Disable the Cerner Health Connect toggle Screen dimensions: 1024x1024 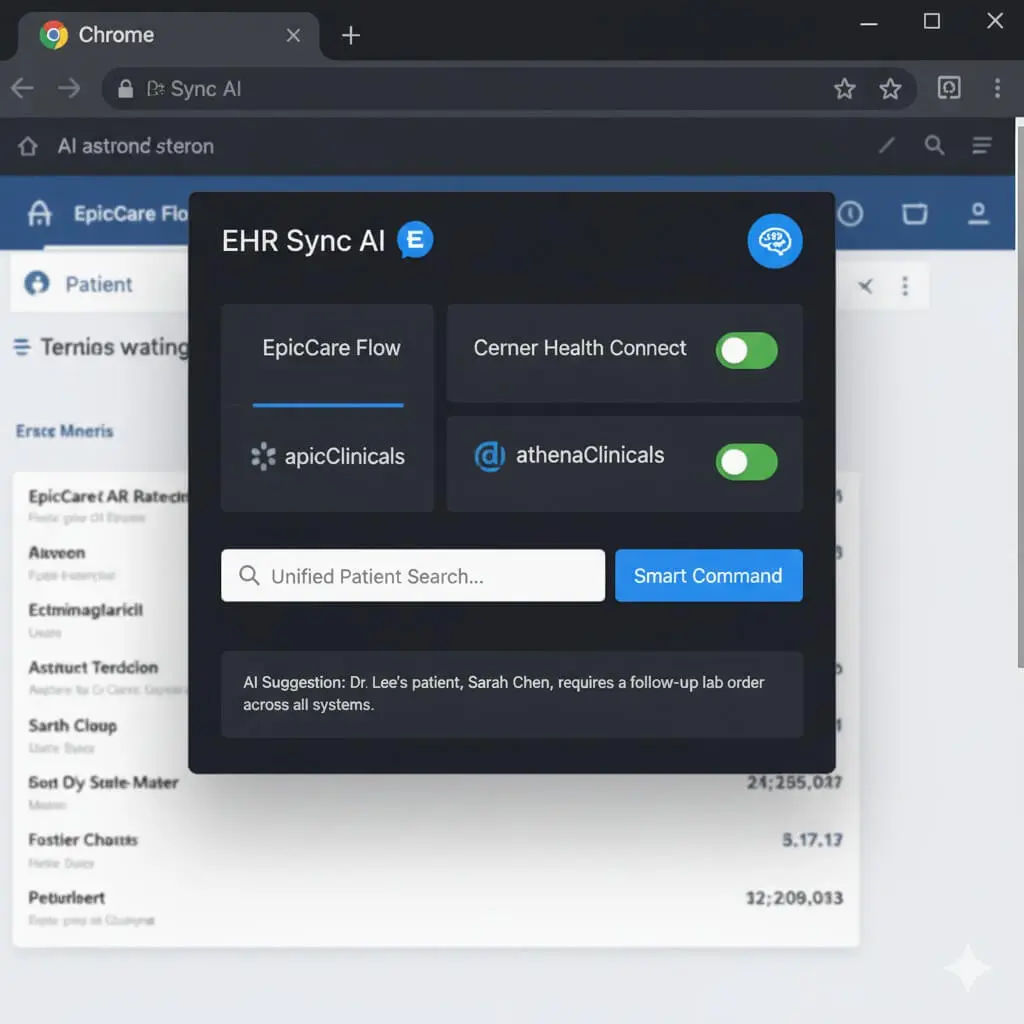click(746, 351)
